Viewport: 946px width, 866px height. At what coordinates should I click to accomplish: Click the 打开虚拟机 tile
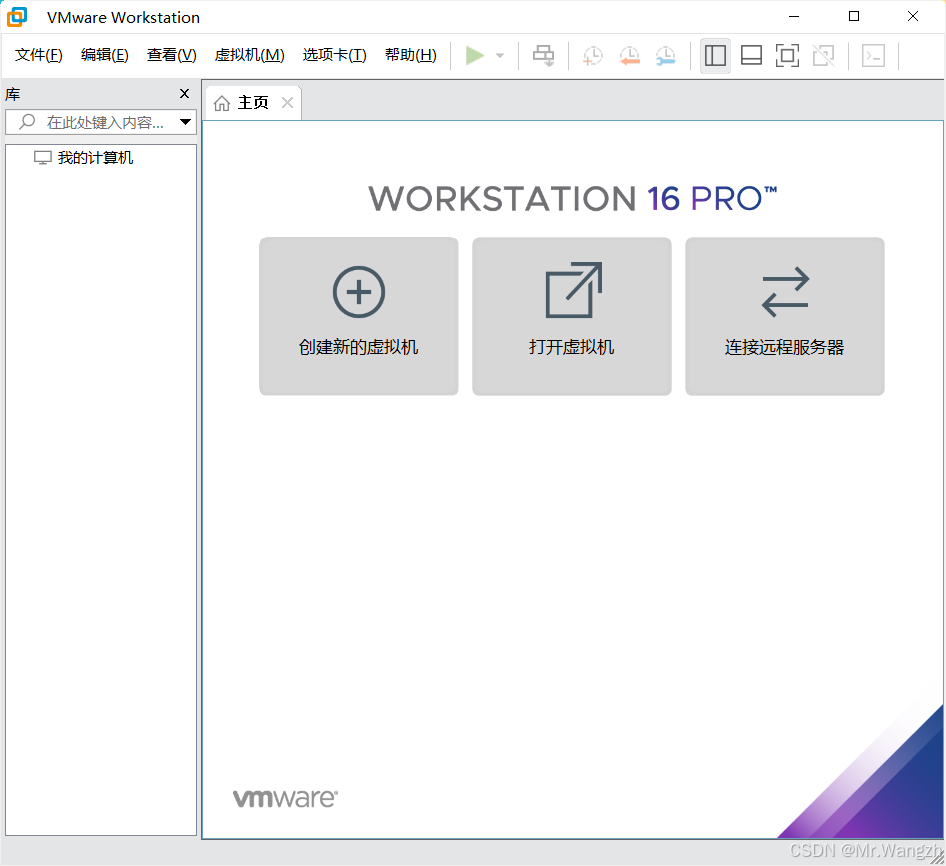(x=571, y=316)
